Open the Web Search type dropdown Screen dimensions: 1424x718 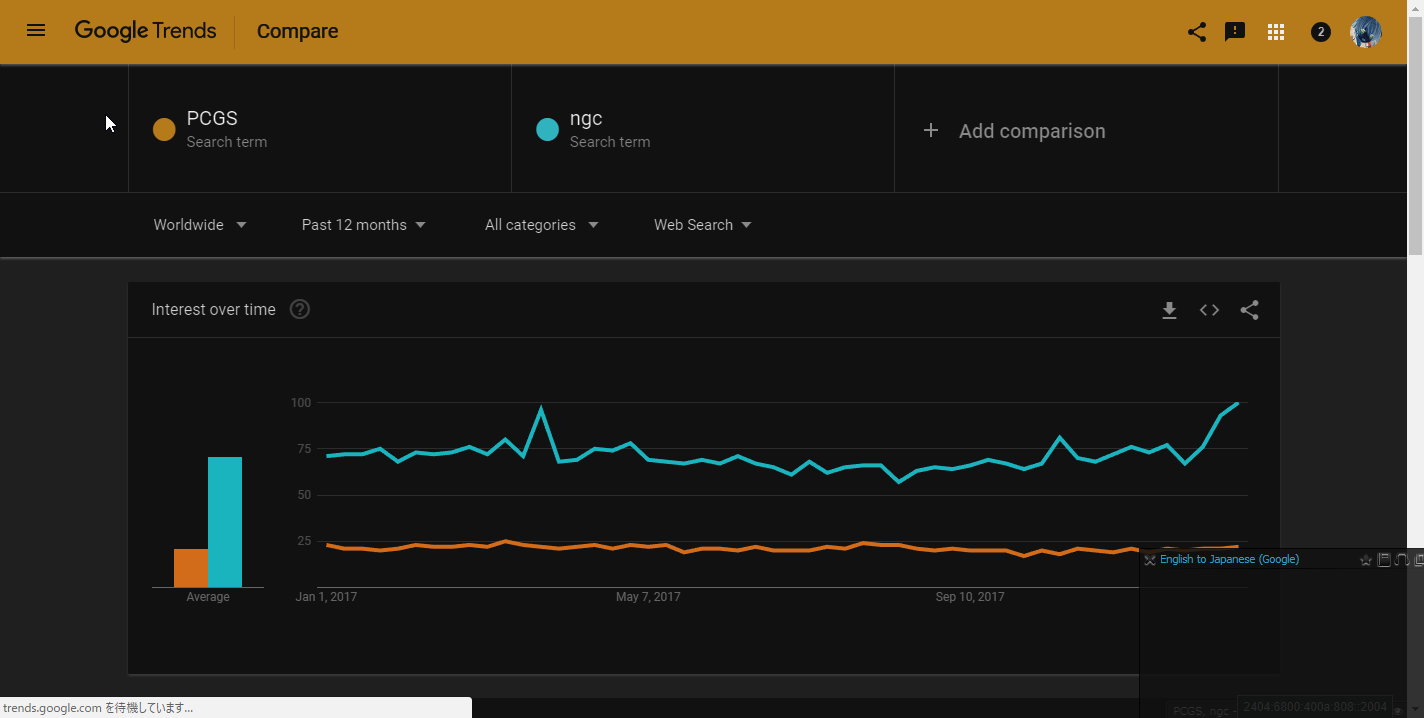(703, 225)
